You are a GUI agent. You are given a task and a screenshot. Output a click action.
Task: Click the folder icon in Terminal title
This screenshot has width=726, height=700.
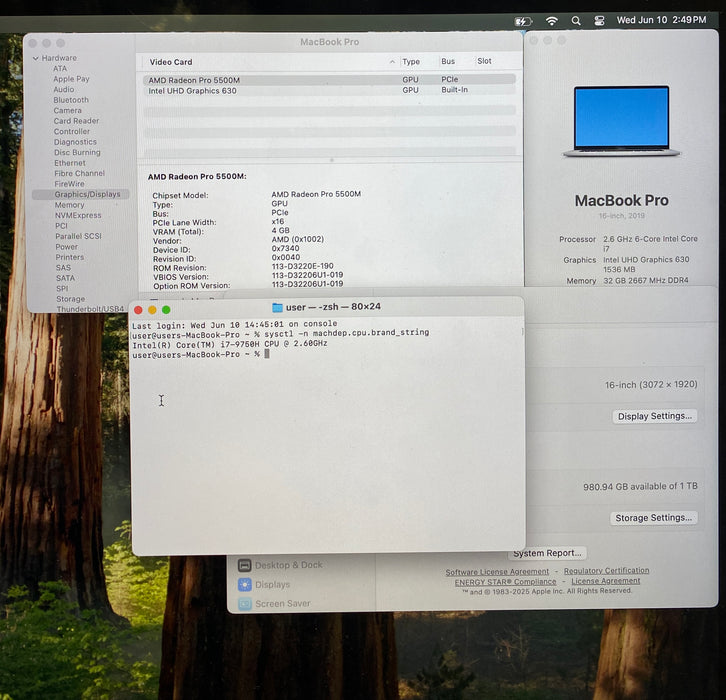click(x=277, y=307)
